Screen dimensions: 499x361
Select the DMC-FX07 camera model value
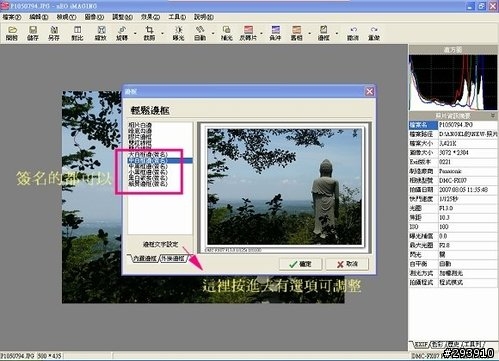tap(453, 180)
